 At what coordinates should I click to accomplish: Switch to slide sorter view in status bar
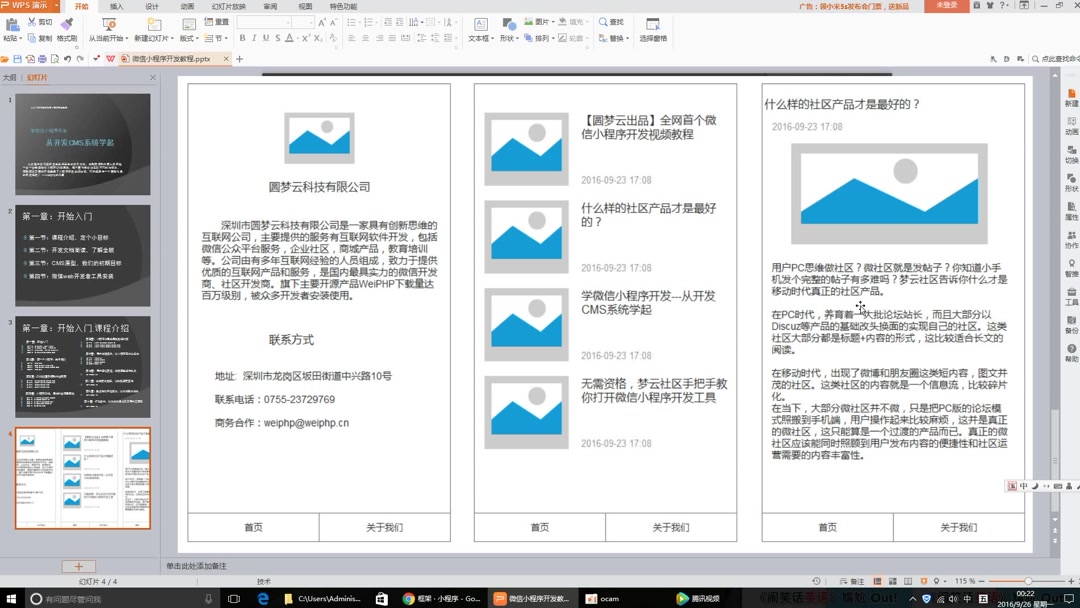(x=893, y=581)
